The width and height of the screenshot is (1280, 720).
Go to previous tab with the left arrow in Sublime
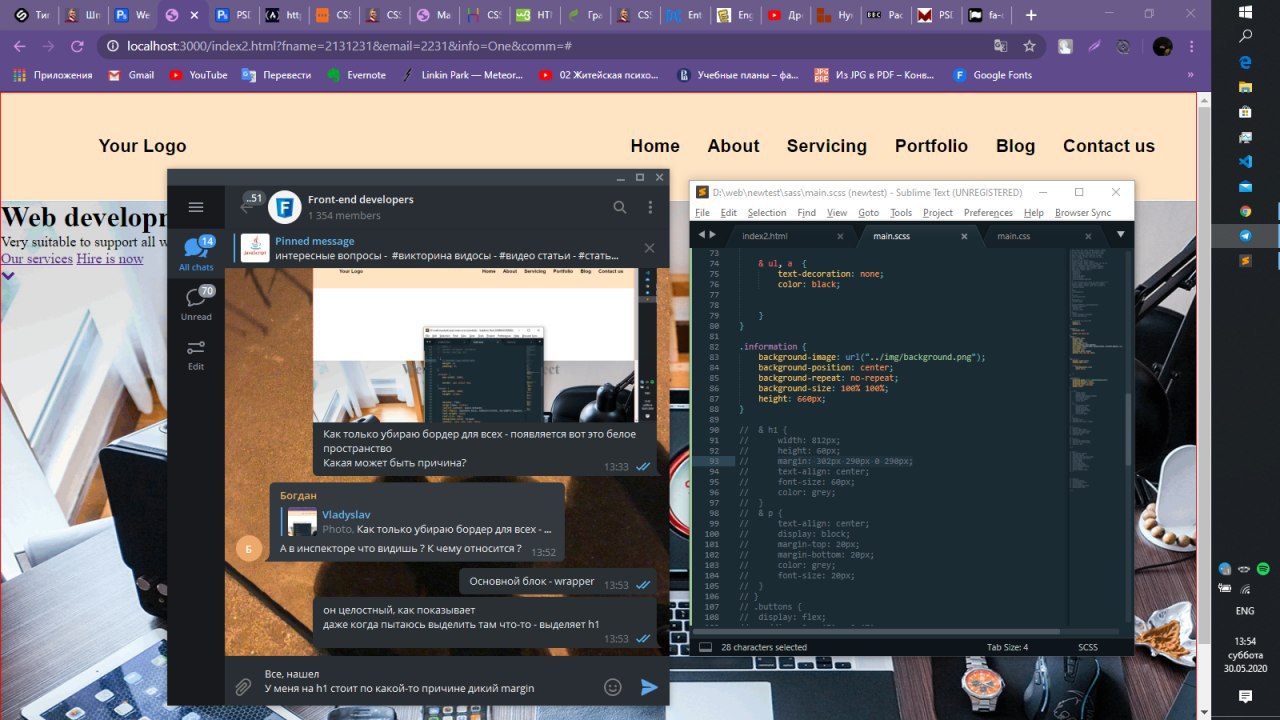700,235
